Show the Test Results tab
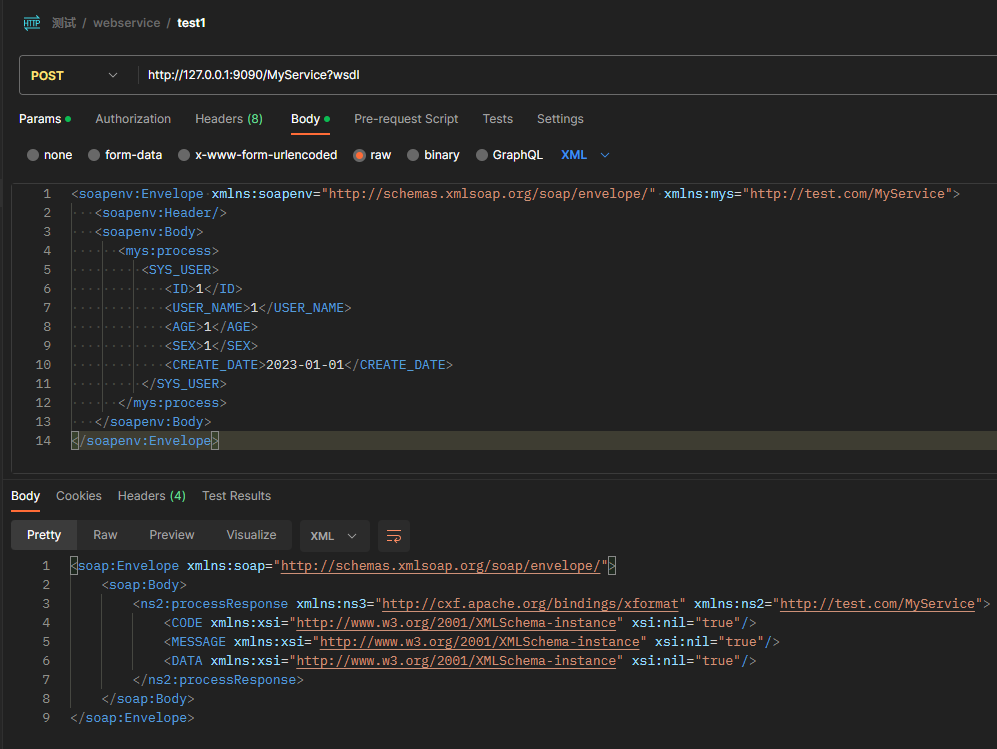This screenshot has height=749, width=997. [x=236, y=496]
